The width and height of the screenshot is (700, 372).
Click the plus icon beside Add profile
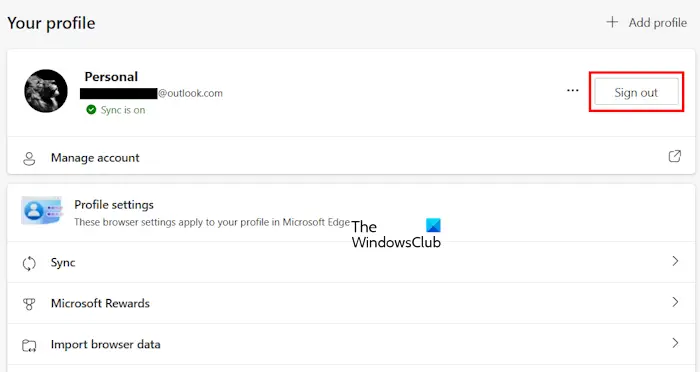[612, 22]
